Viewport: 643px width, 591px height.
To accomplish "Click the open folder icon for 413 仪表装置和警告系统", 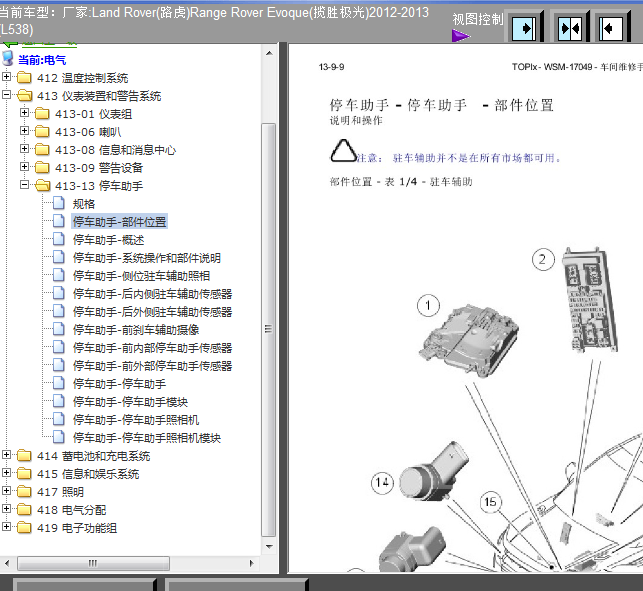I will click(25, 96).
